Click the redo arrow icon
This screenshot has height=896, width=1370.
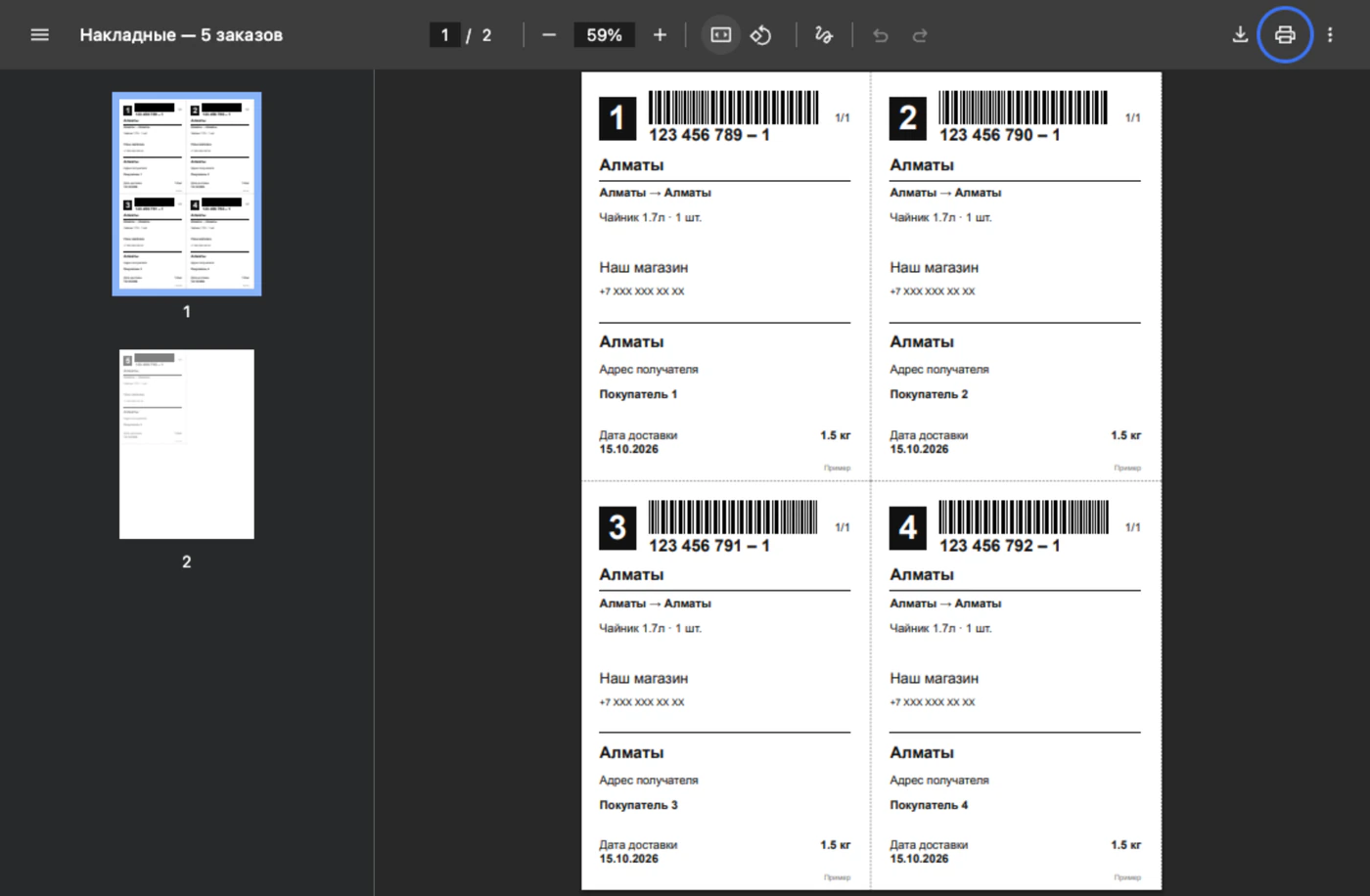[920, 35]
